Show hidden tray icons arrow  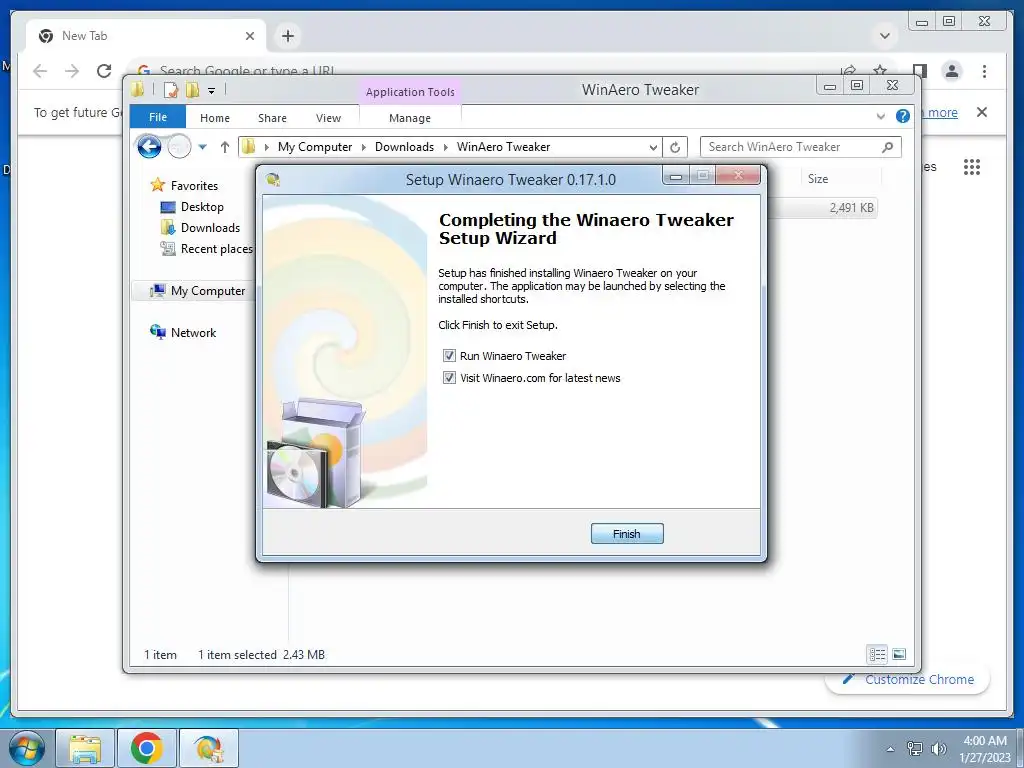(x=890, y=749)
